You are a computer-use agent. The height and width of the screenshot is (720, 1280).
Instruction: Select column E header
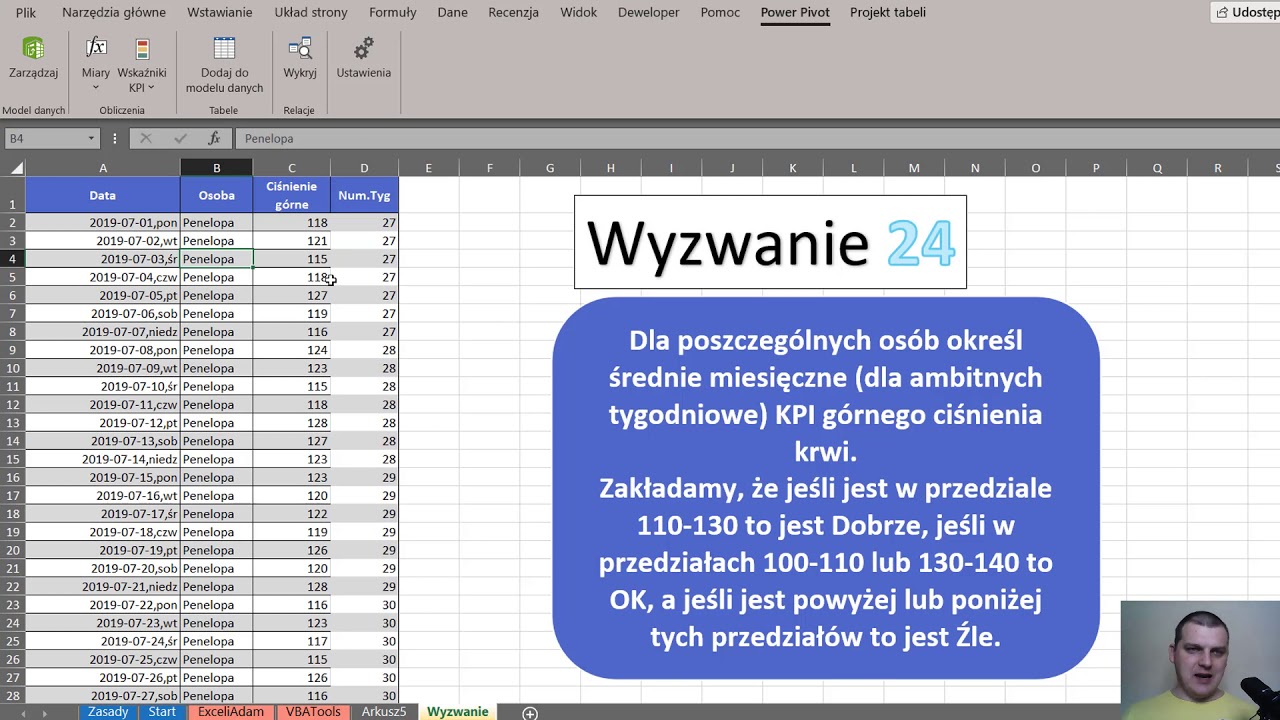428,168
